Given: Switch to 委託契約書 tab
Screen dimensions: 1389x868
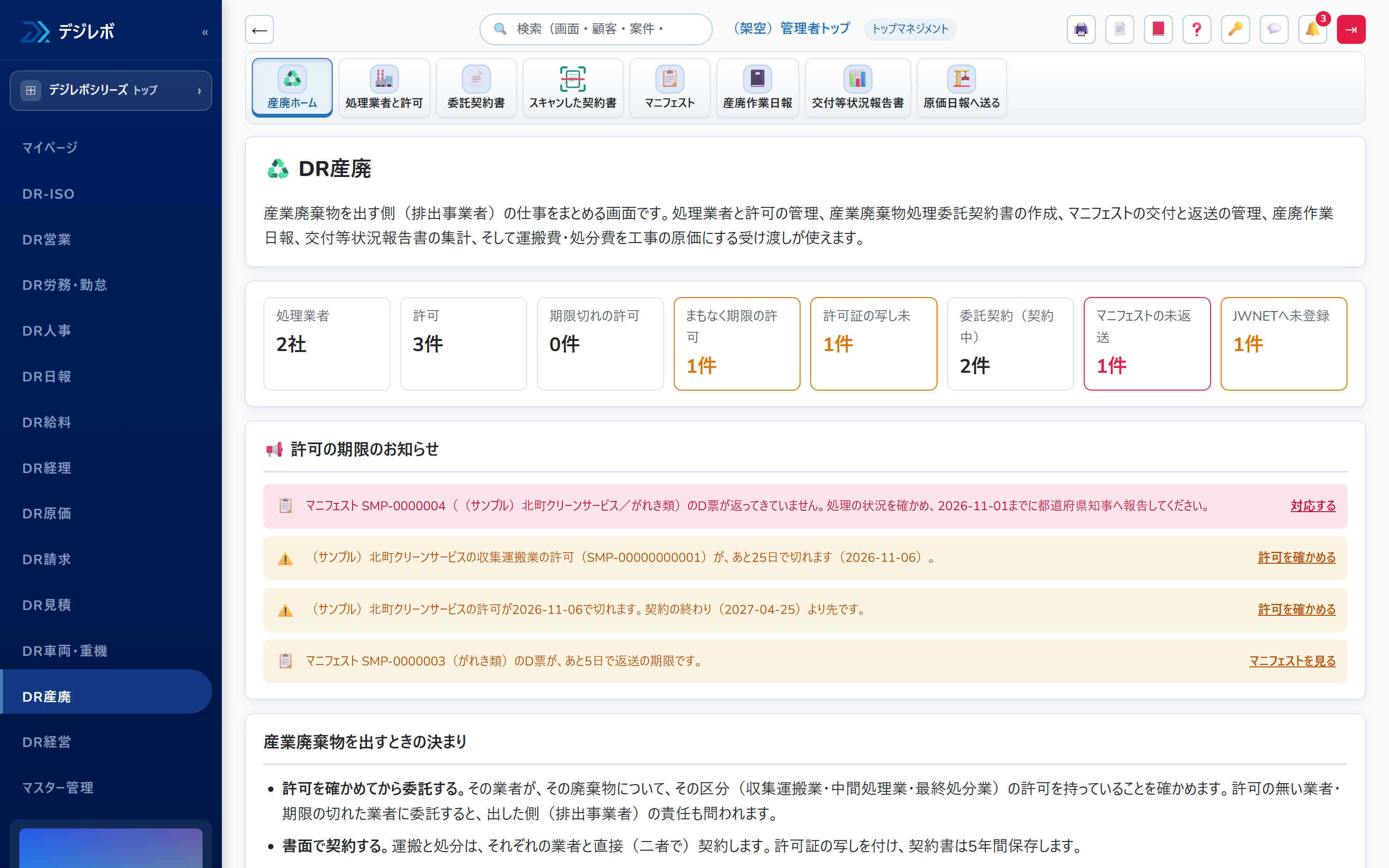Looking at the screenshot, I should [477, 87].
